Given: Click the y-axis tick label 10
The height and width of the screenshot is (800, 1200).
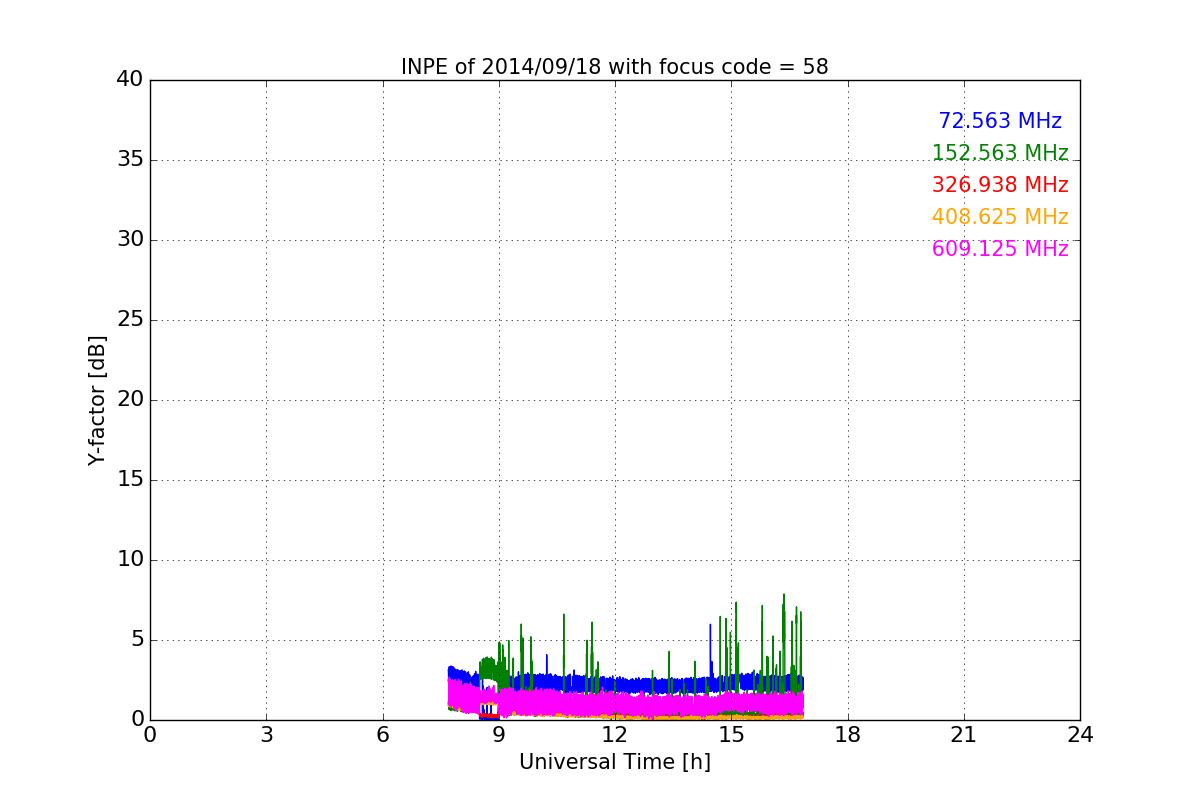Looking at the screenshot, I should click(x=130, y=559).
